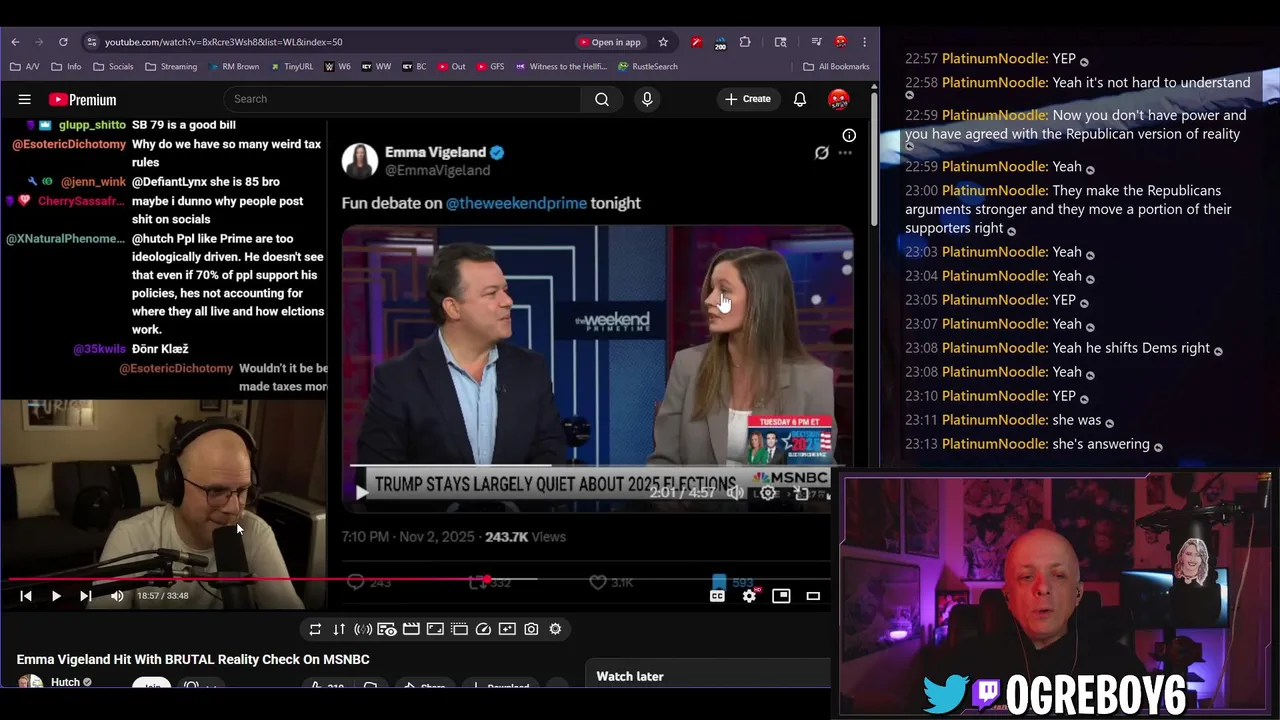Image resolution: width=1280 pixels, height=720 pixels.
Task: Click the video info card icon
Action: [849, 136]
